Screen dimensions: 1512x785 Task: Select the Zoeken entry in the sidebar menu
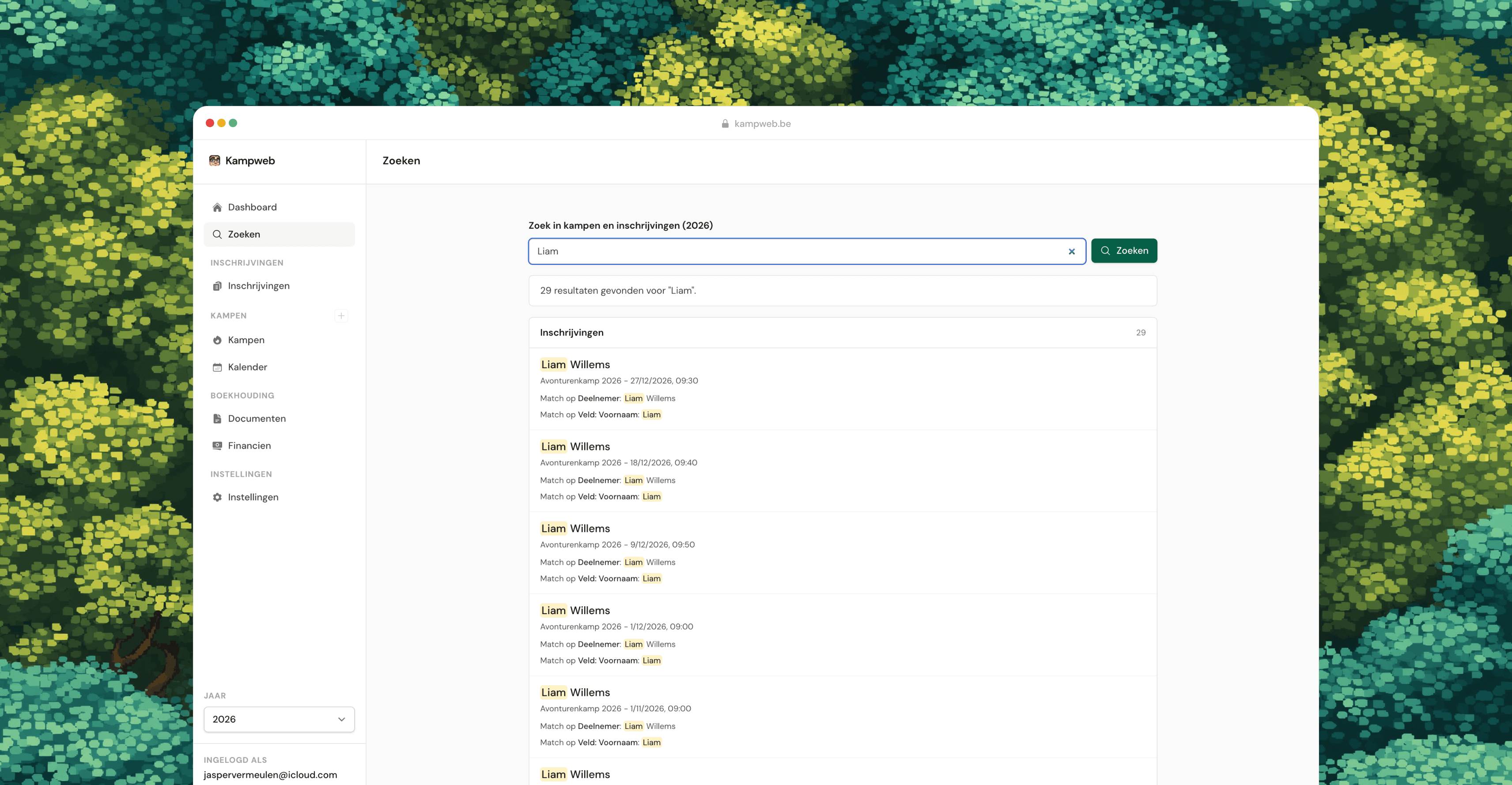point(244,234)
